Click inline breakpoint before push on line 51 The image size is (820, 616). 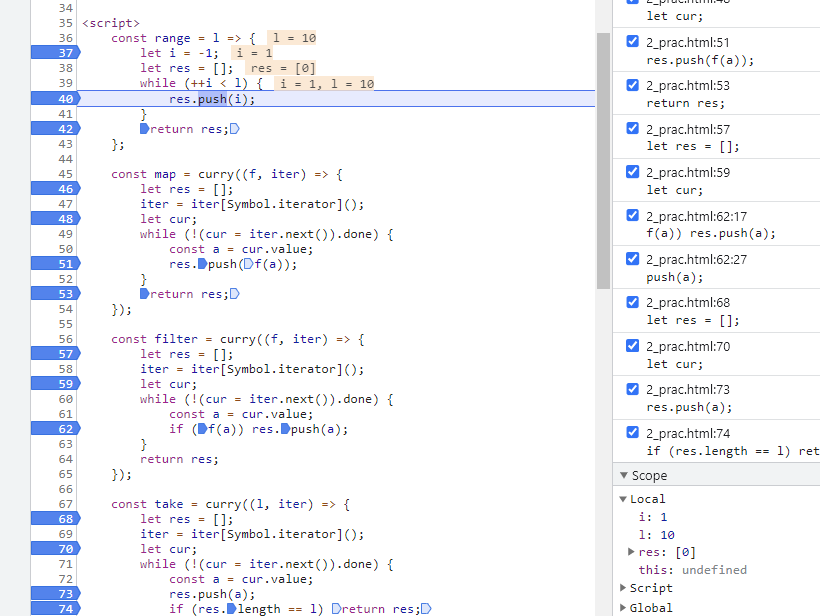[x=202, y=264]
